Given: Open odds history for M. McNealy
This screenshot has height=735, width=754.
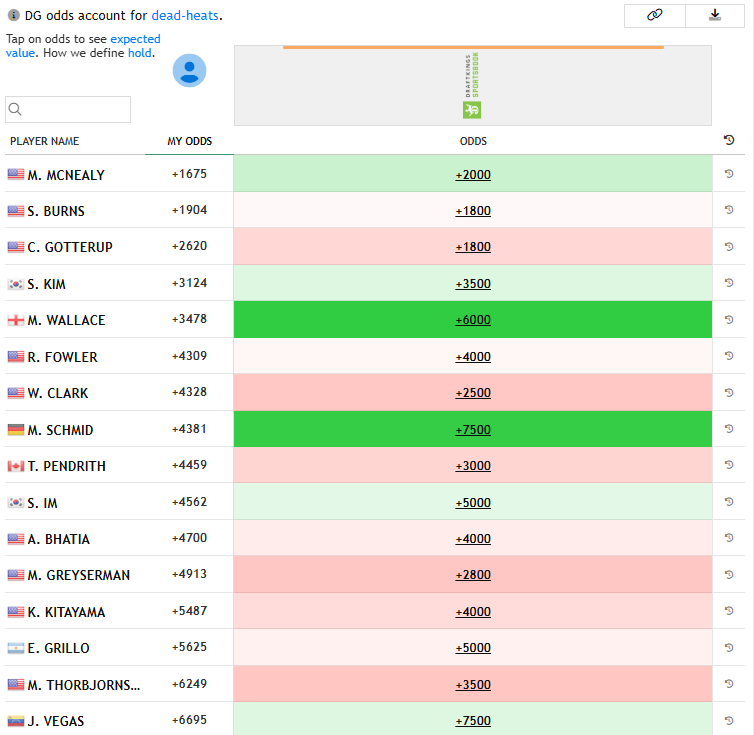Looking at the screenshot, I should (x=729, y=174).
